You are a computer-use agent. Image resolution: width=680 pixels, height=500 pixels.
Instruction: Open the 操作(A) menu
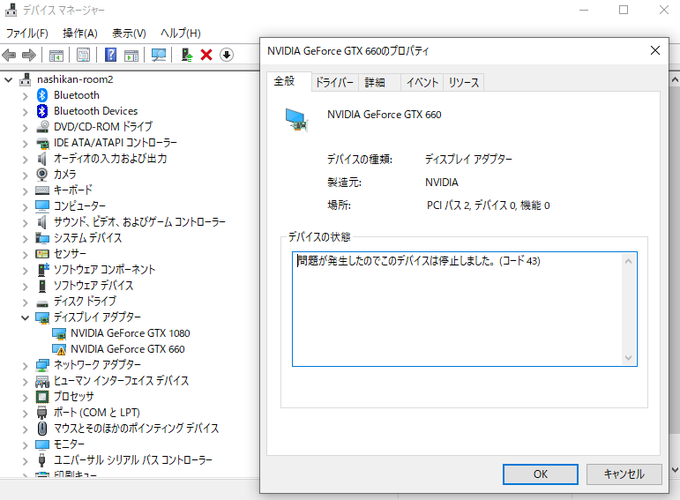point(80,33)
